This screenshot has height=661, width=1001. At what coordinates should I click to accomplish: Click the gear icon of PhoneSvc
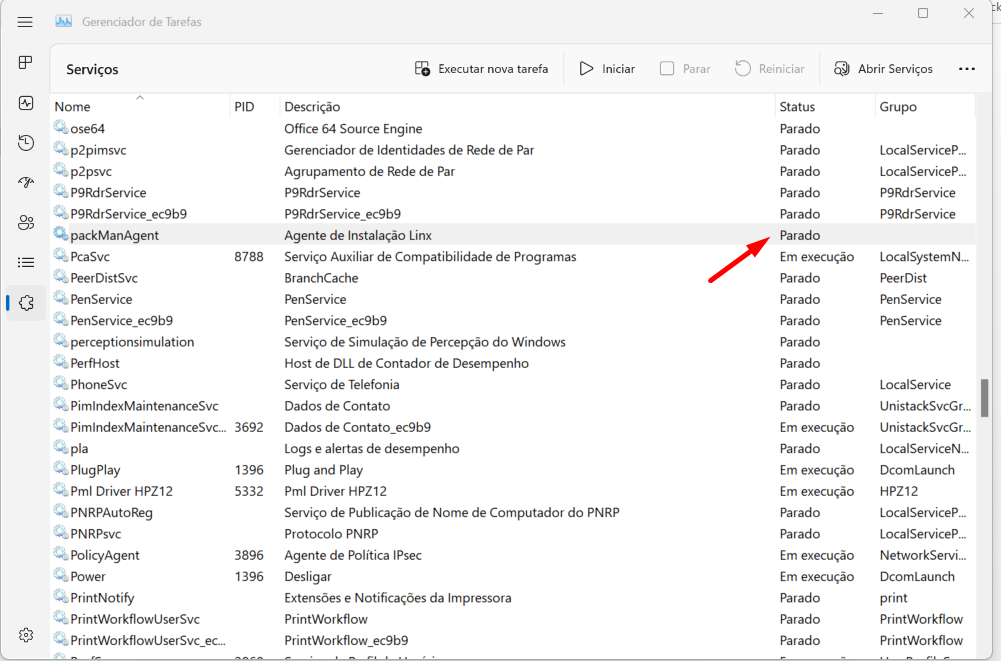pyautogui.click(x=61, y=383)
